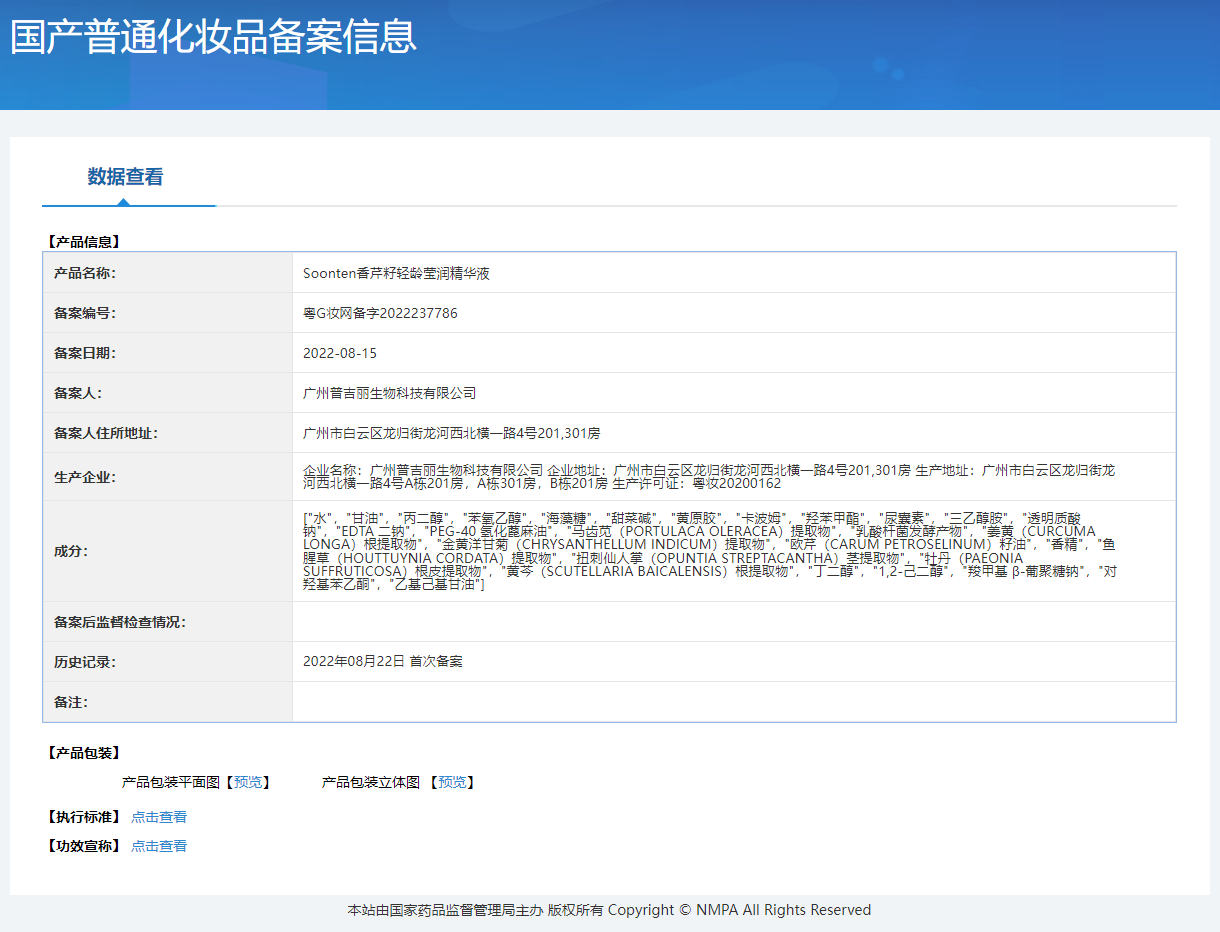Image resolution: width=1220 pixels, height=932 pixels.
Task: Click the NMPA copyright footer text
Action: coord(609,910)
